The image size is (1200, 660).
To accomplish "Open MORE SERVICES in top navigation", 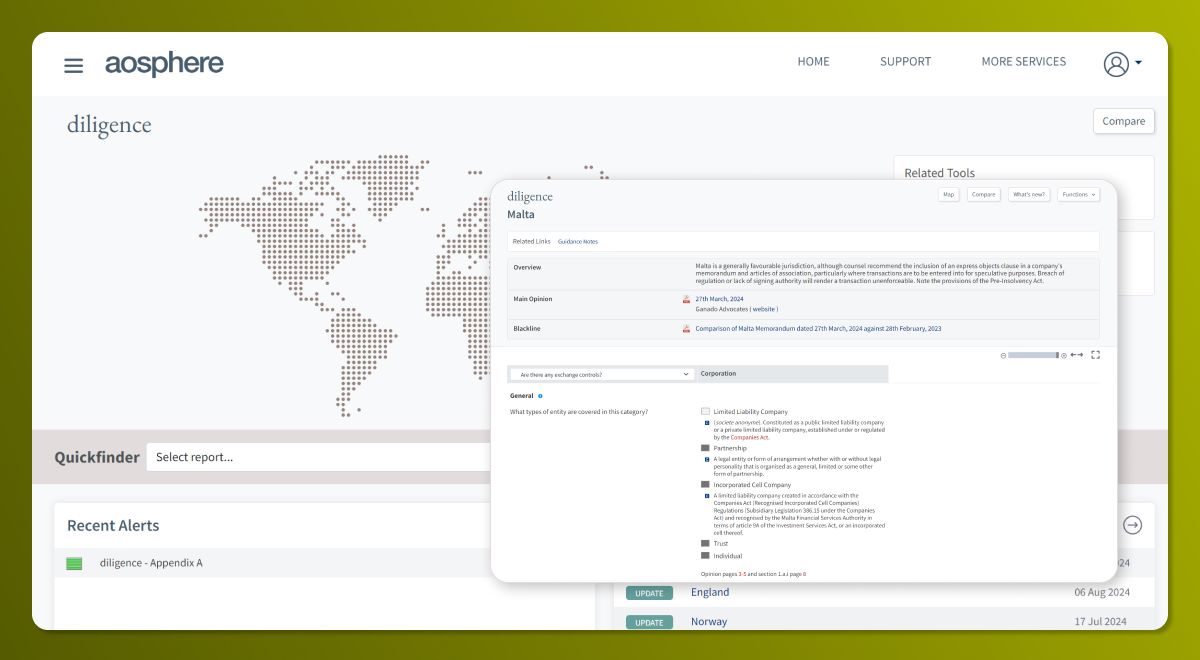I will tap(1023, 62).
